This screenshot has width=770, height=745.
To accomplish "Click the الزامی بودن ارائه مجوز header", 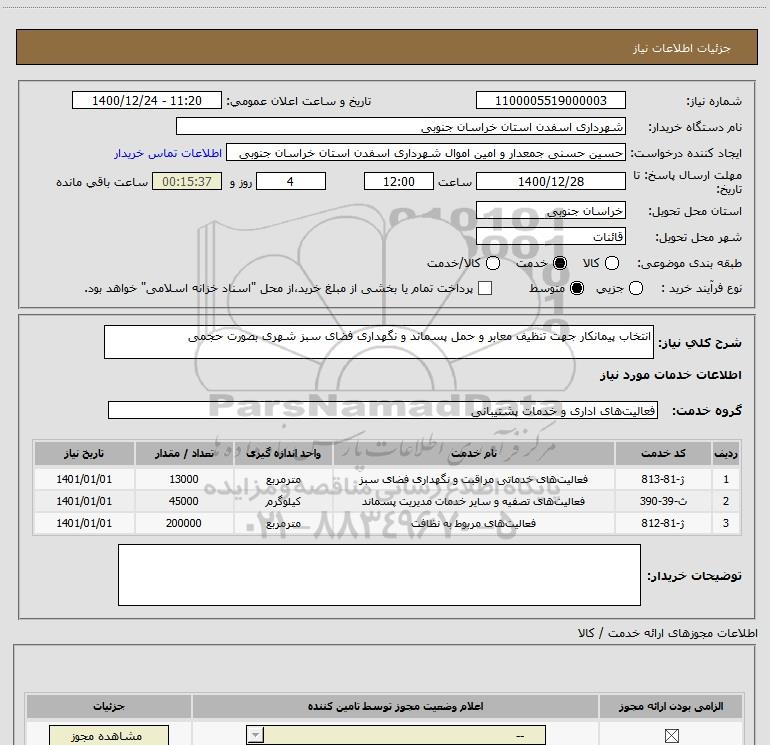I will pyautogui.click(x=671, y=706).
